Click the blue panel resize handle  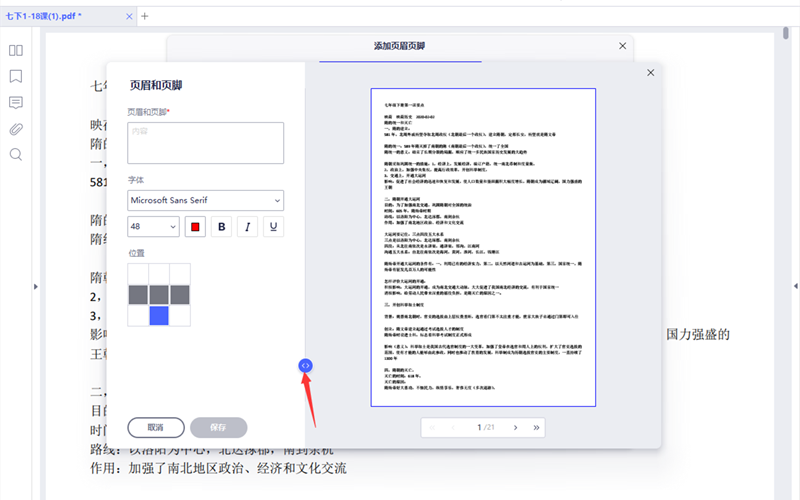tap(306, 366)
